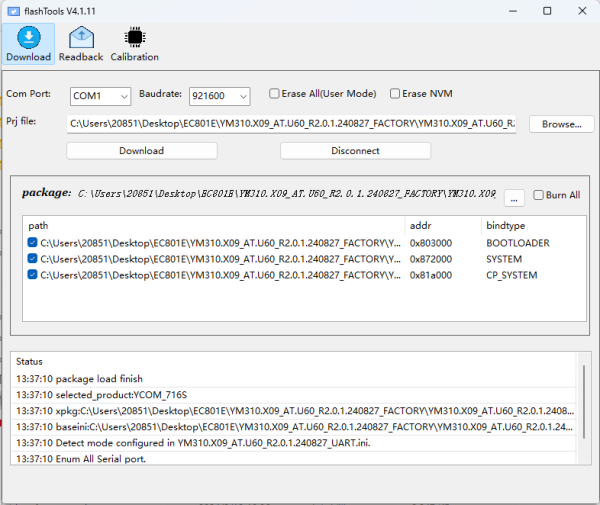Select the baseini log line
The height and width of the screenshot is (505, 600).
tap(294, 427)
